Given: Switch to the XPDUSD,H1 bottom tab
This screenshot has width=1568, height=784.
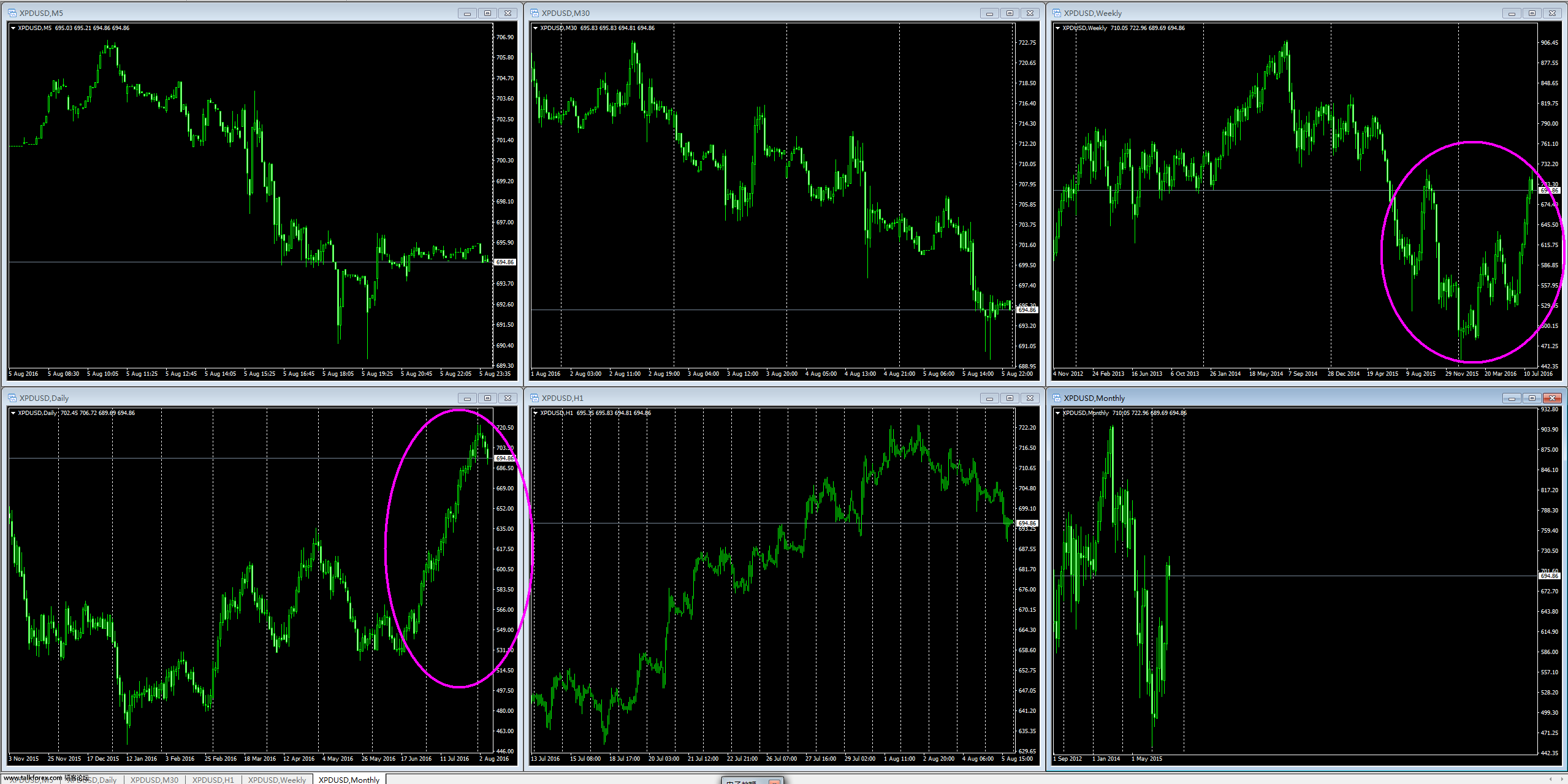Looking at the screenshot, I should 213,780.
